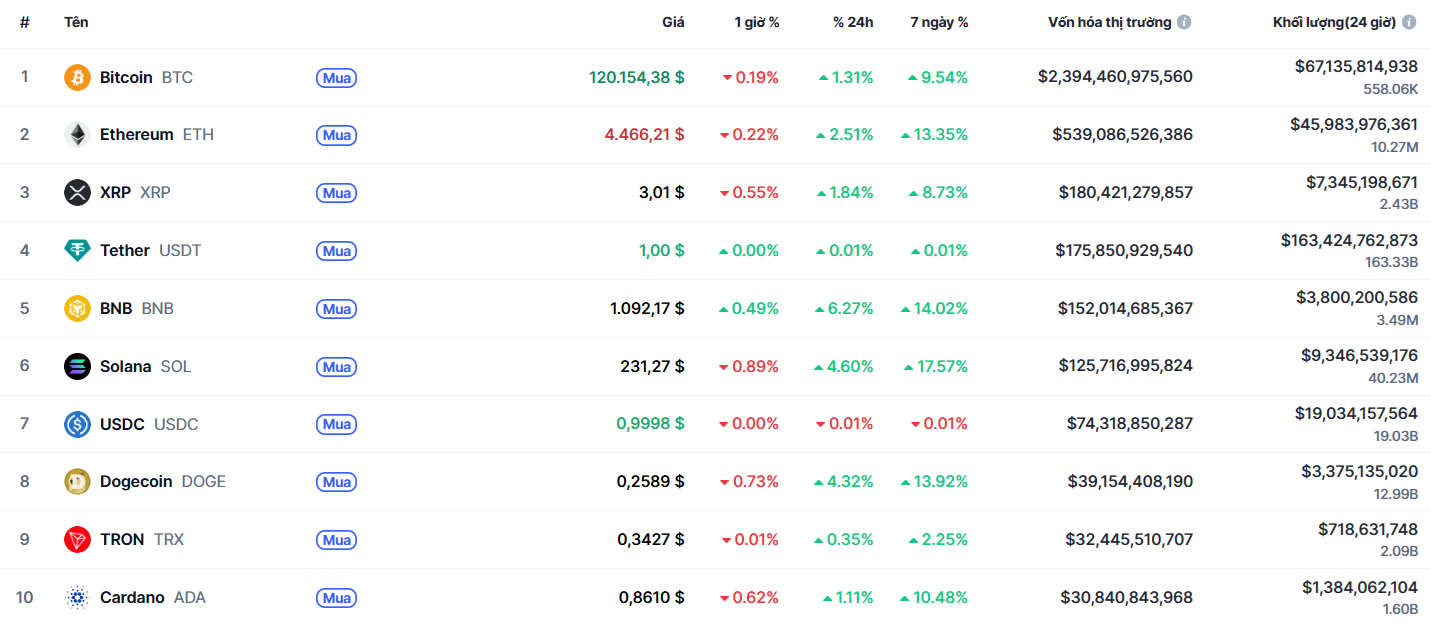The width and height of the screenshot is (1431, 626).
Task: Open the TRON TRX coin link
Action: (122, 540)
